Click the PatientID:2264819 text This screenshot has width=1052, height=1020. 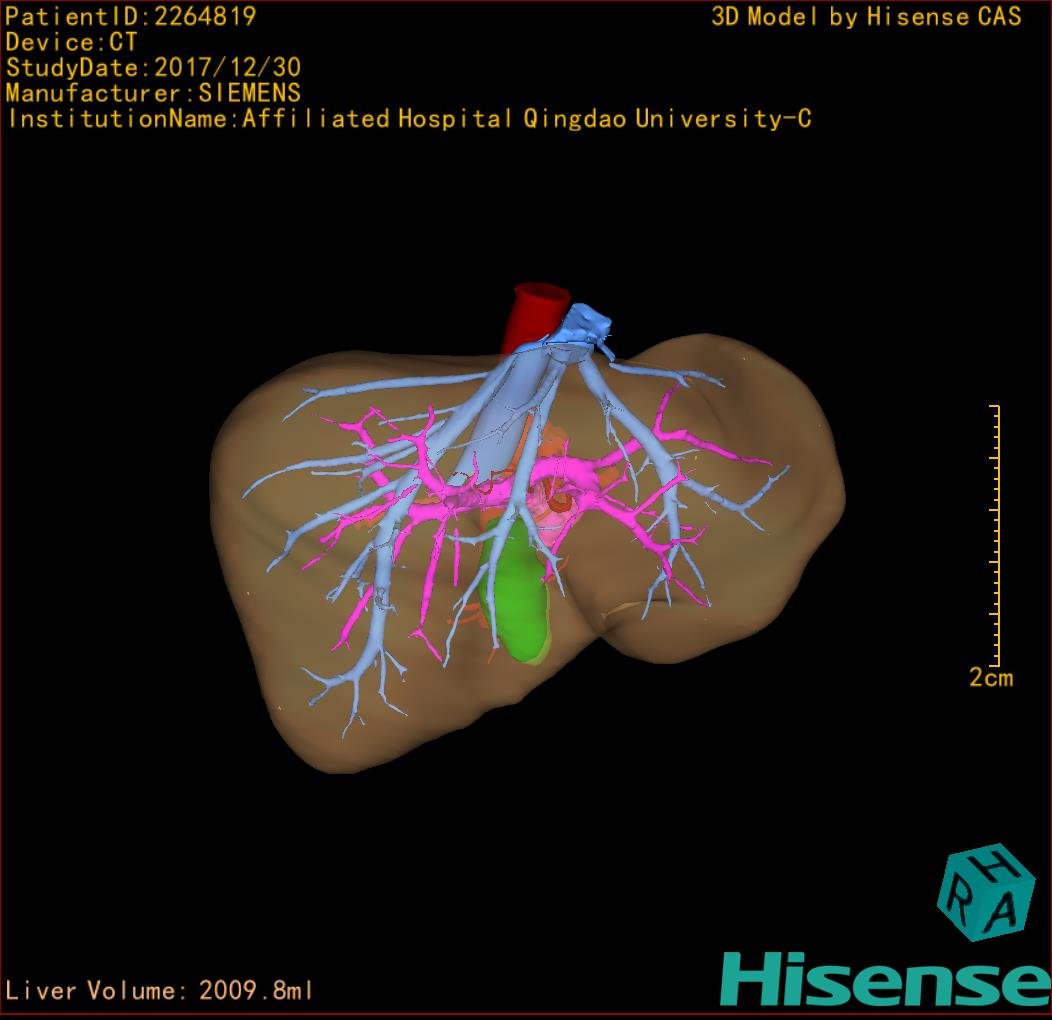[131, 16]
